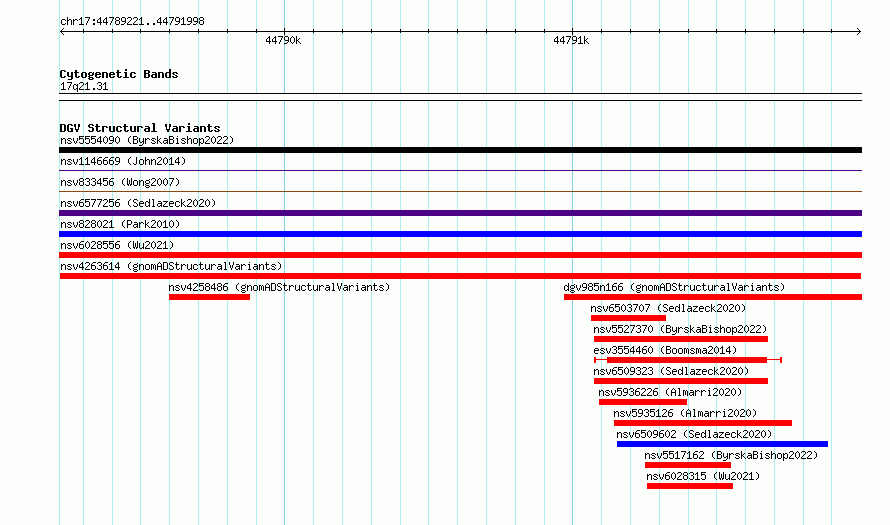
Task: Open the esv3554460 (Boomsma2014) label
Action: click(x=665, y=350)
